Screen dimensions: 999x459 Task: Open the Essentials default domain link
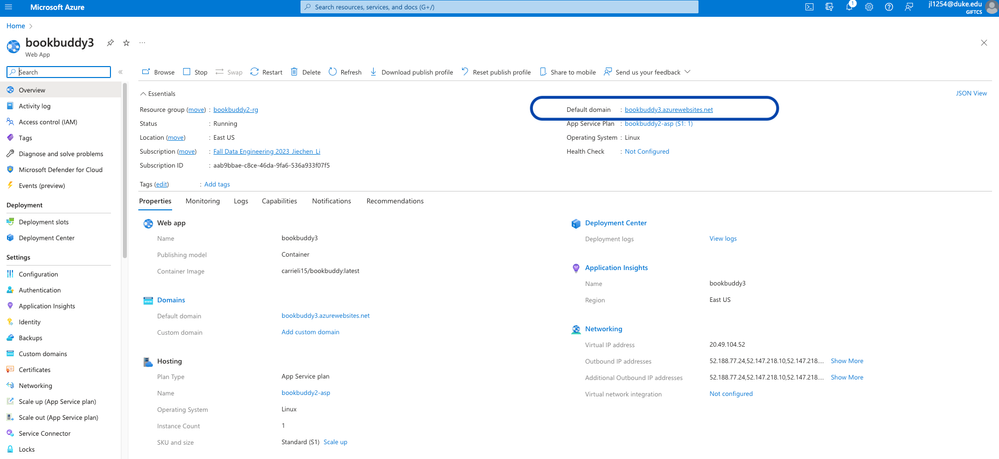(669, 110)
